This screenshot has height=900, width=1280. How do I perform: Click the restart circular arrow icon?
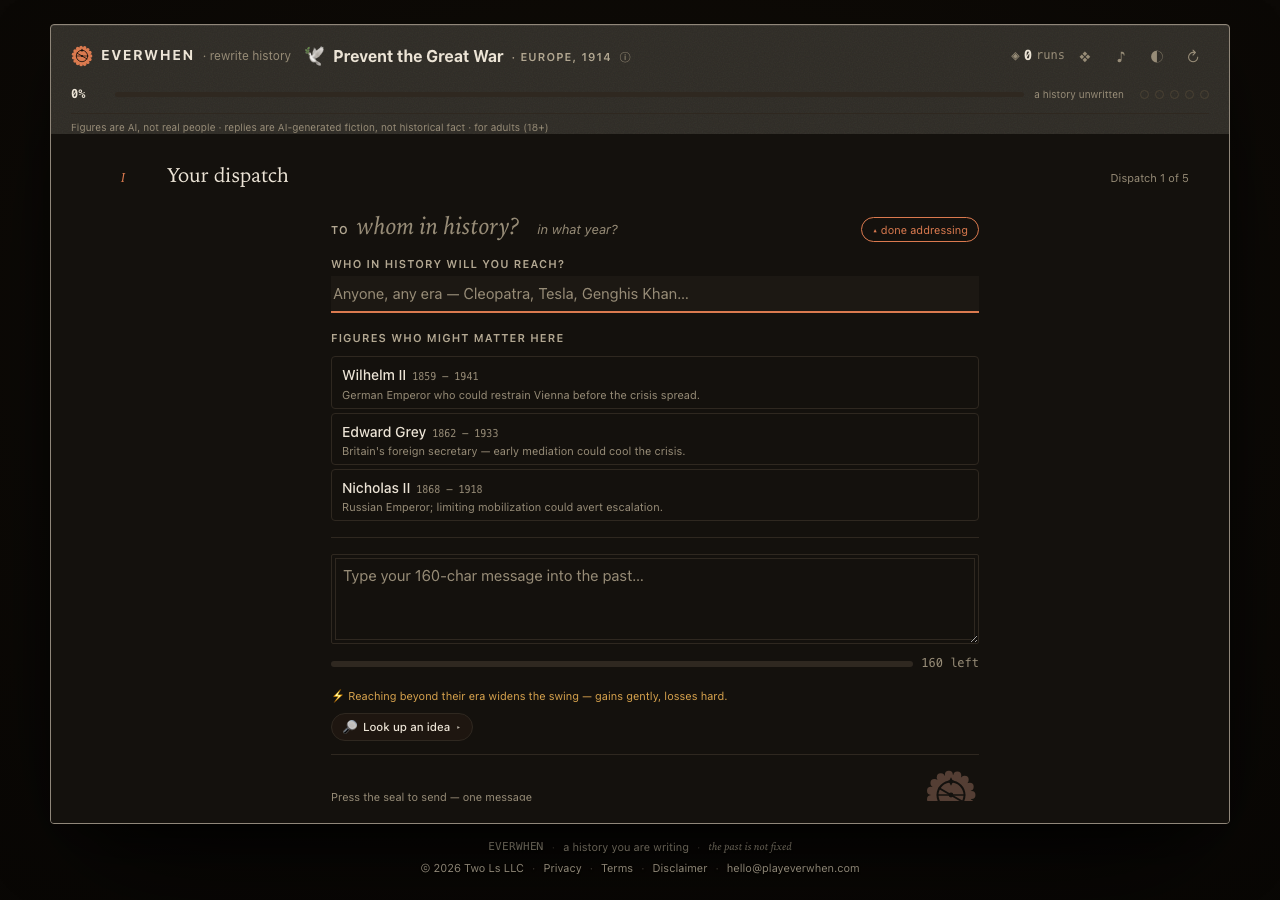[x=1193, y=57]
